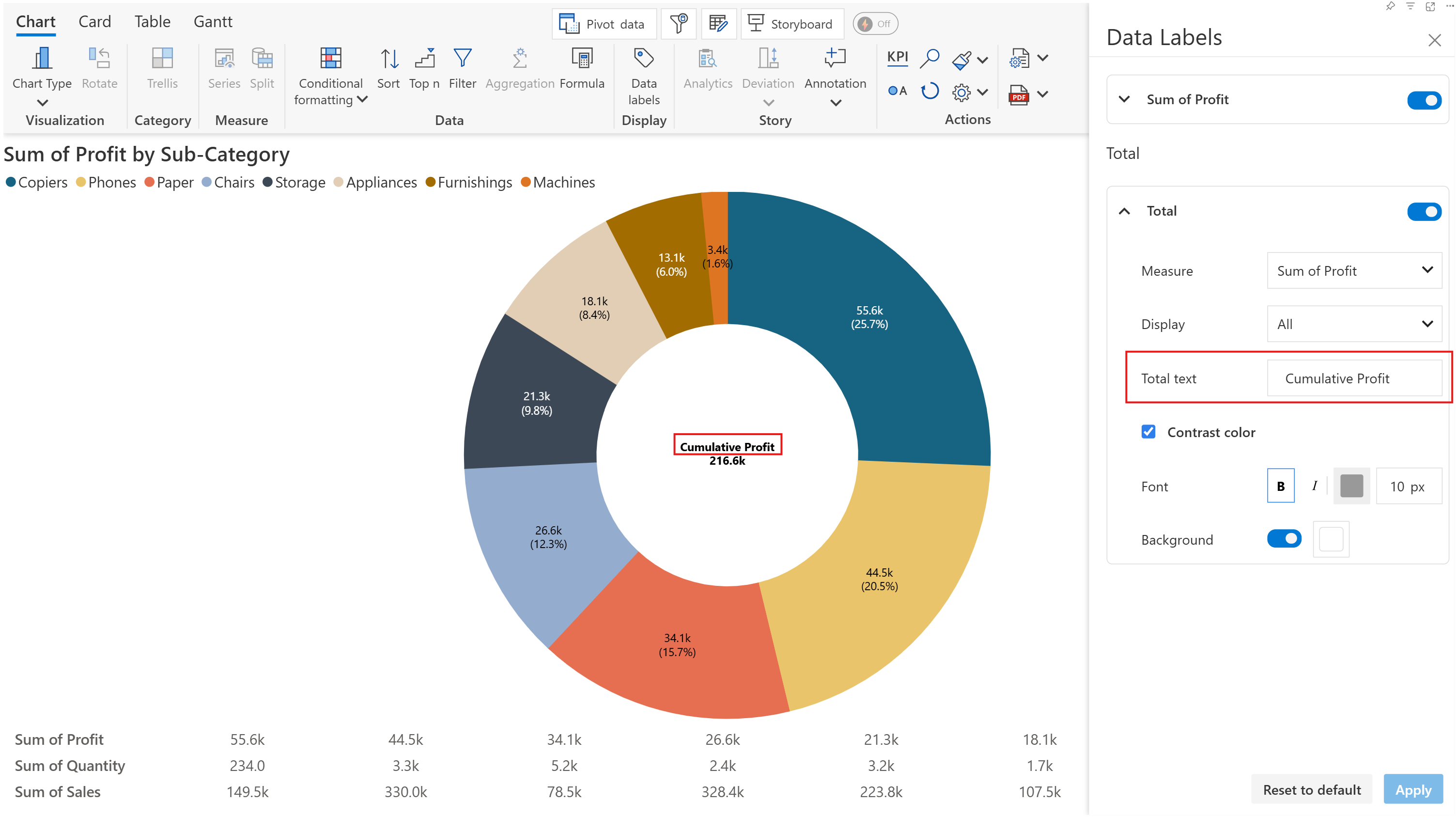1456x817 pixels.
Task: Collapse the Total section chevron
Action: point(1124,211)
